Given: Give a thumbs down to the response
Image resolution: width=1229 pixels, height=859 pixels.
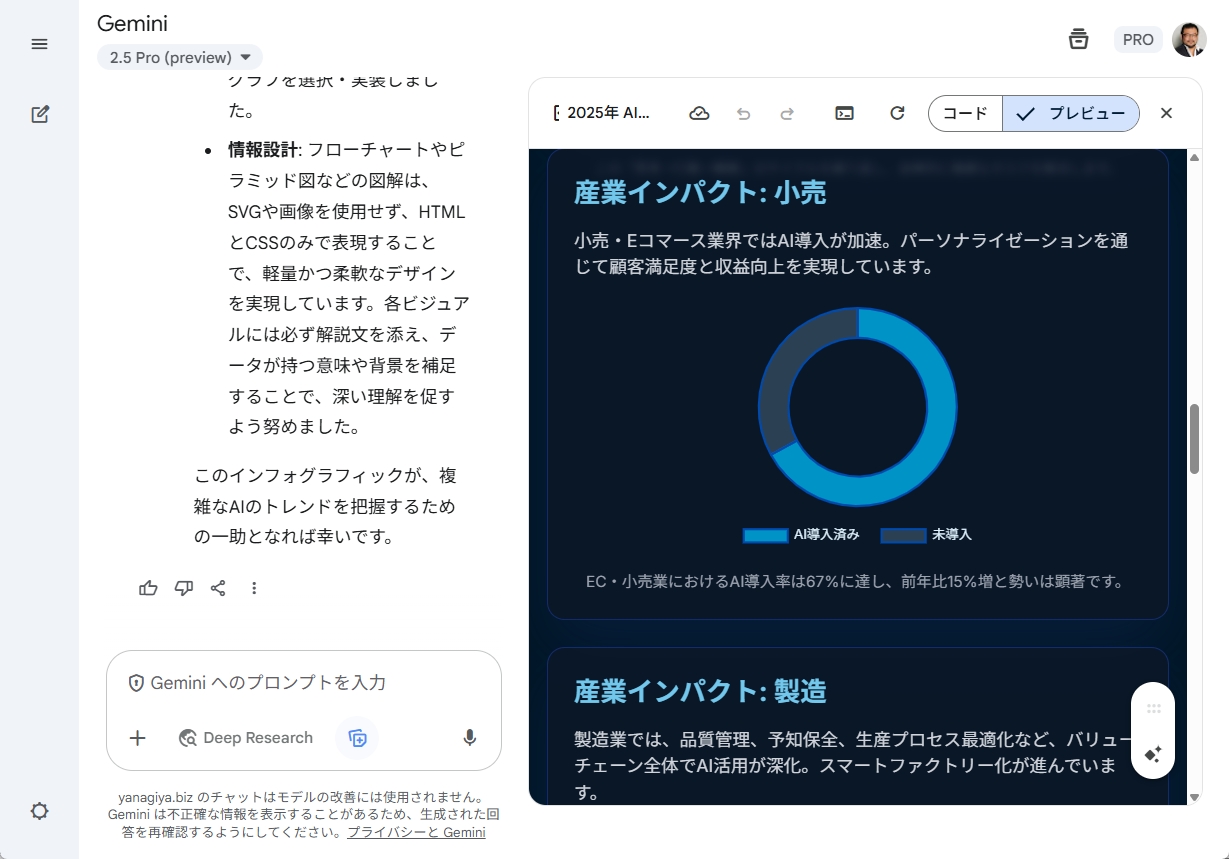Looking at the screenshot, I should (x=183, y=588).
